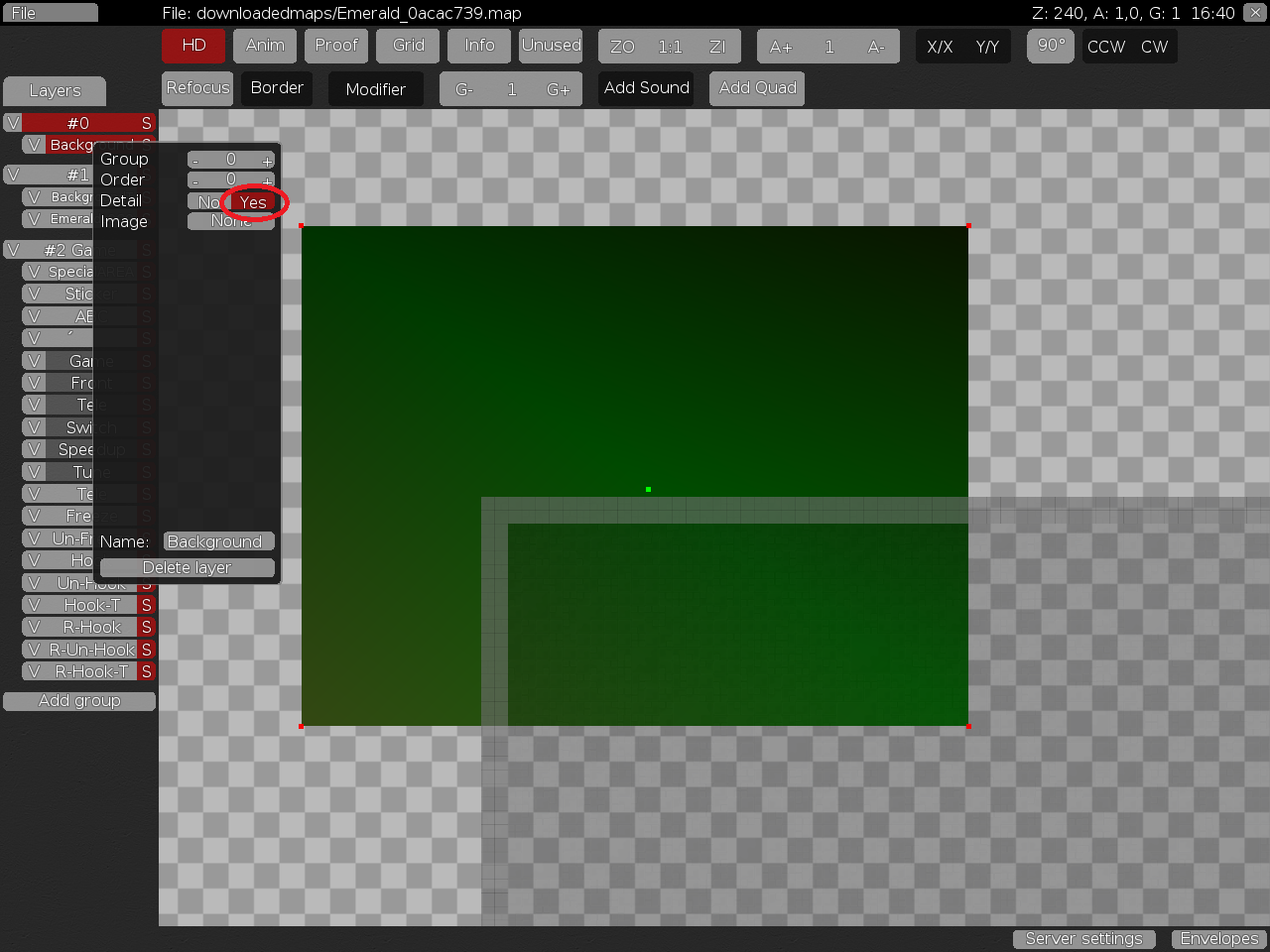The image size is (1270, 952).
Task: Click the Delete layer button
Action: click(x=187, y=567)
